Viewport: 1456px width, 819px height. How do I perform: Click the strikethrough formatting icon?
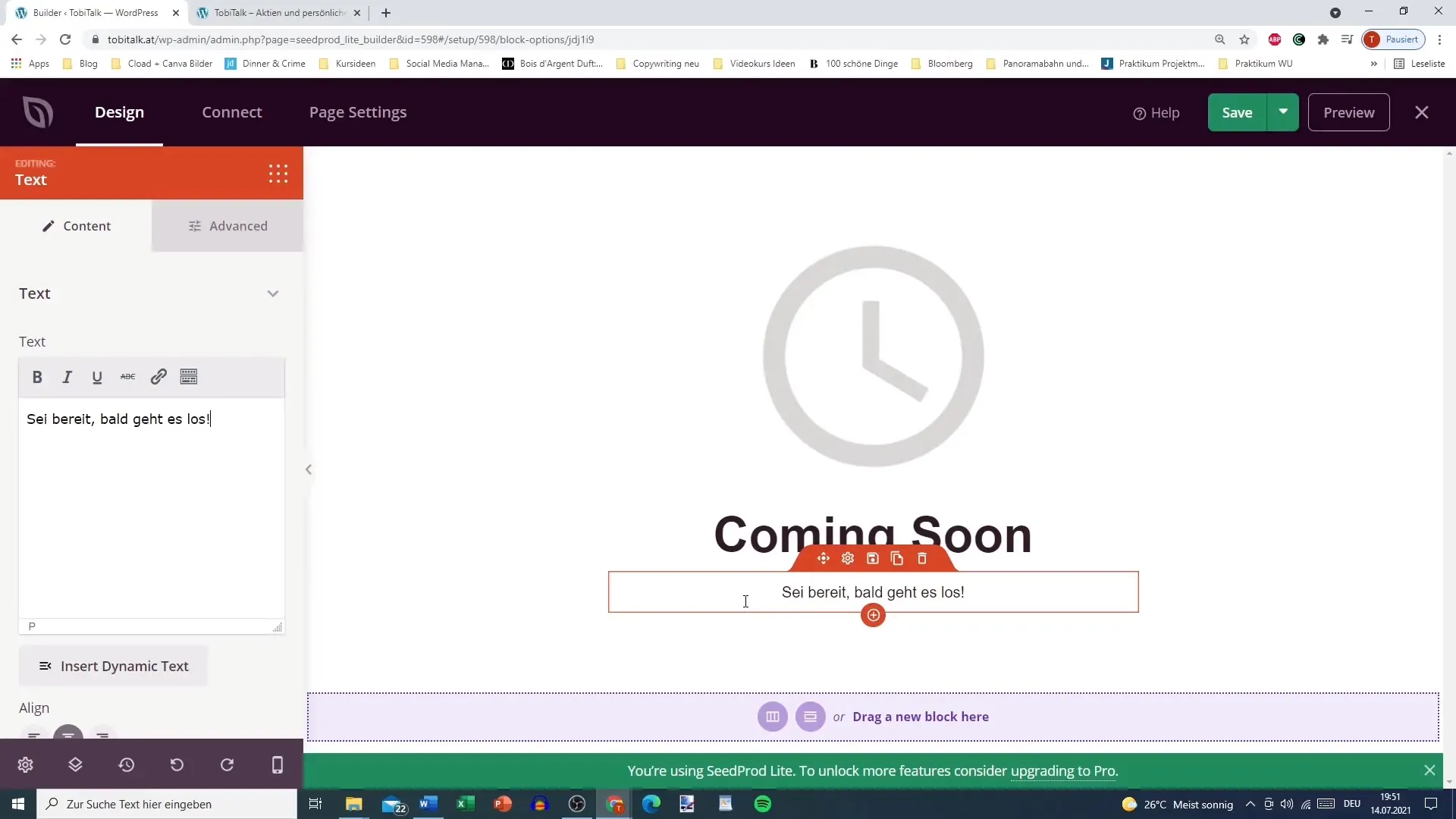[128, 377]
